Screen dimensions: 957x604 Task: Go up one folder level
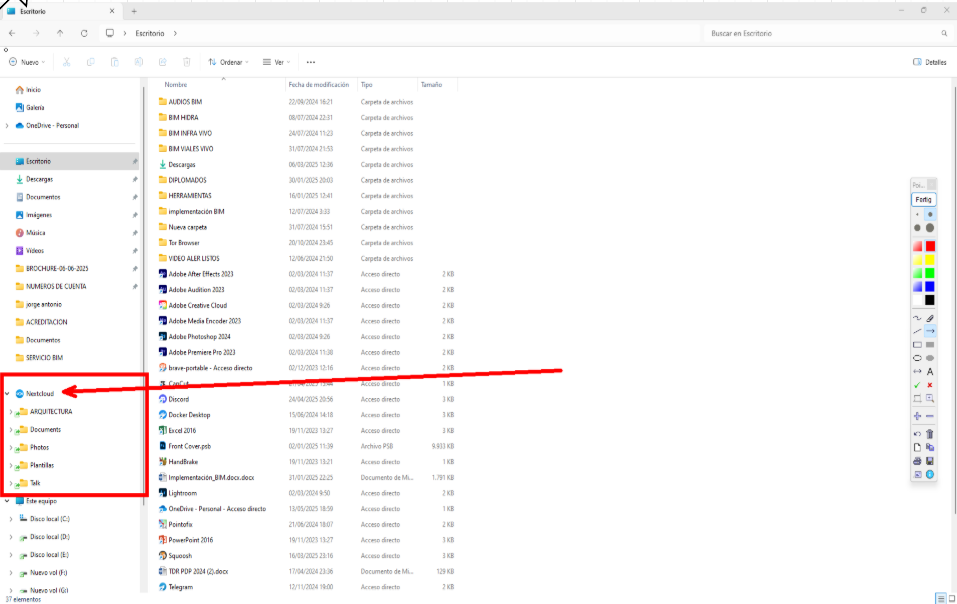point(60,33)
